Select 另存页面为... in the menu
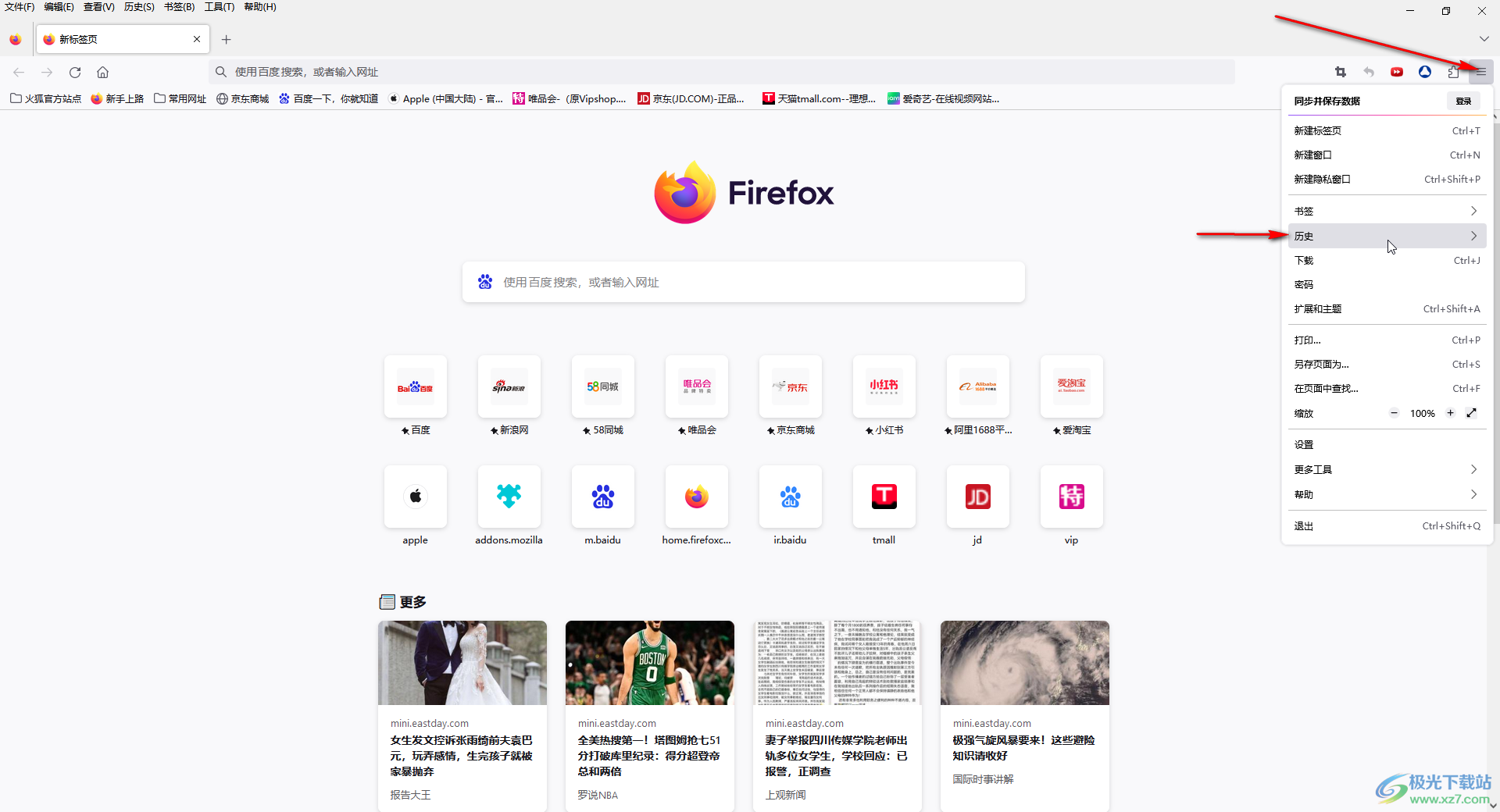The width and height of the screenshot is (1500, 812). click(x=1387, y=364)
